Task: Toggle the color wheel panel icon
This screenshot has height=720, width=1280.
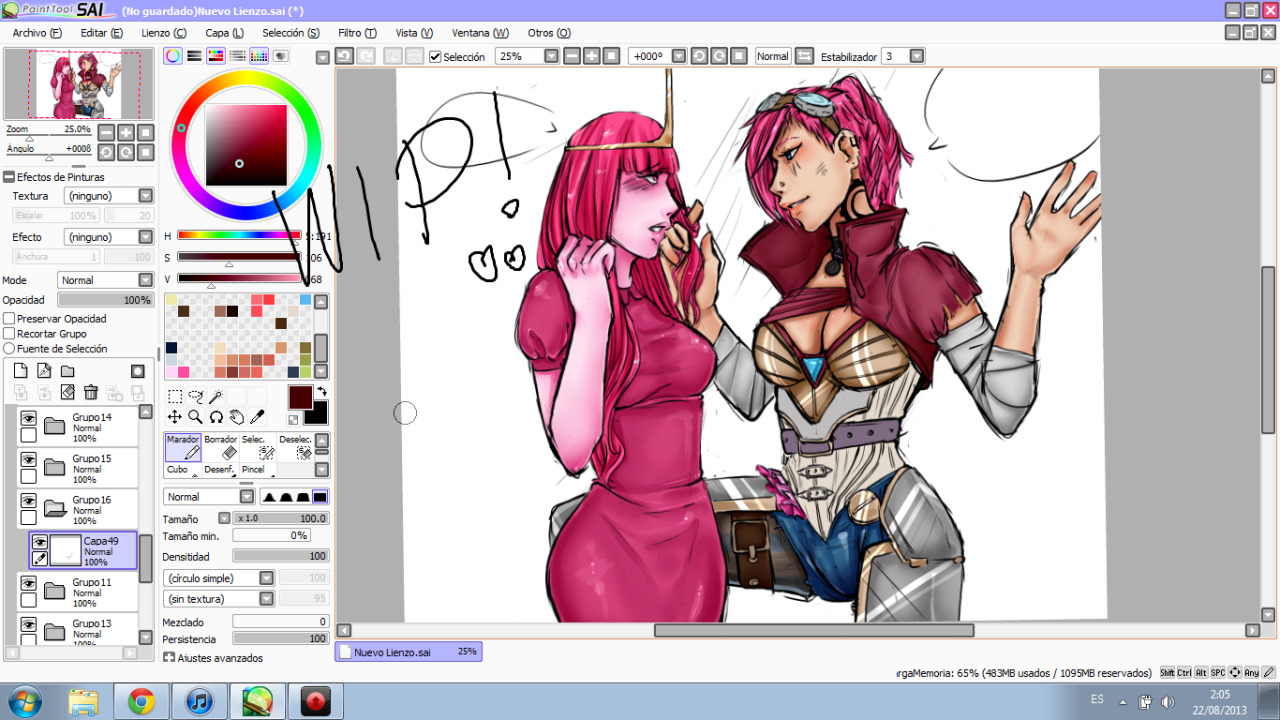Action: click(173, 56)
